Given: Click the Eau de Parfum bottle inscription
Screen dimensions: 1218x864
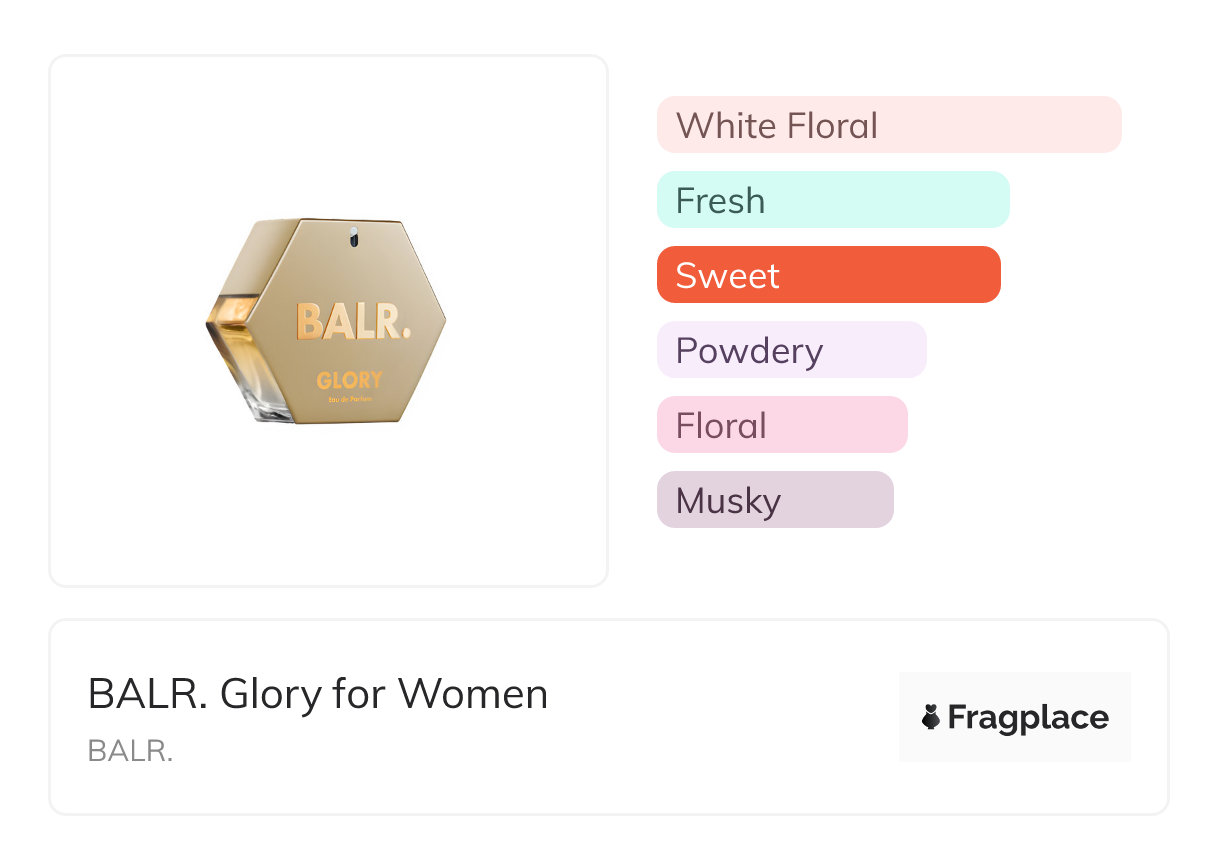Looking at the screenshot, I should 349,401.
